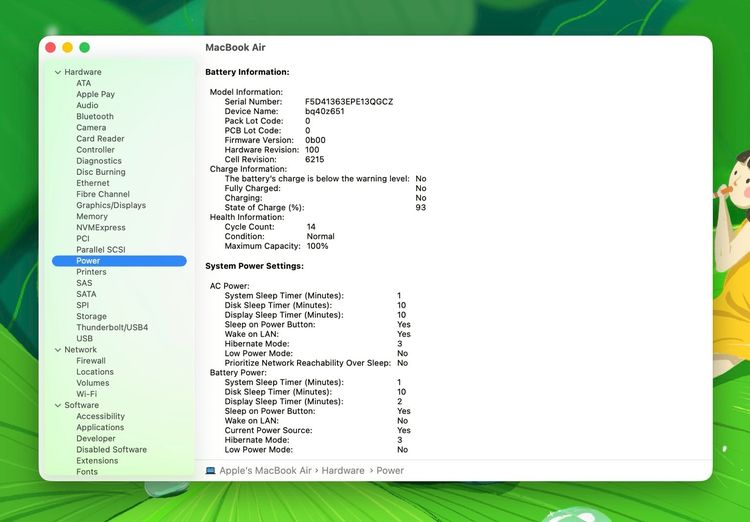Collapse the Network section chevron
The image size is (750, 522).
pos(58,350)
